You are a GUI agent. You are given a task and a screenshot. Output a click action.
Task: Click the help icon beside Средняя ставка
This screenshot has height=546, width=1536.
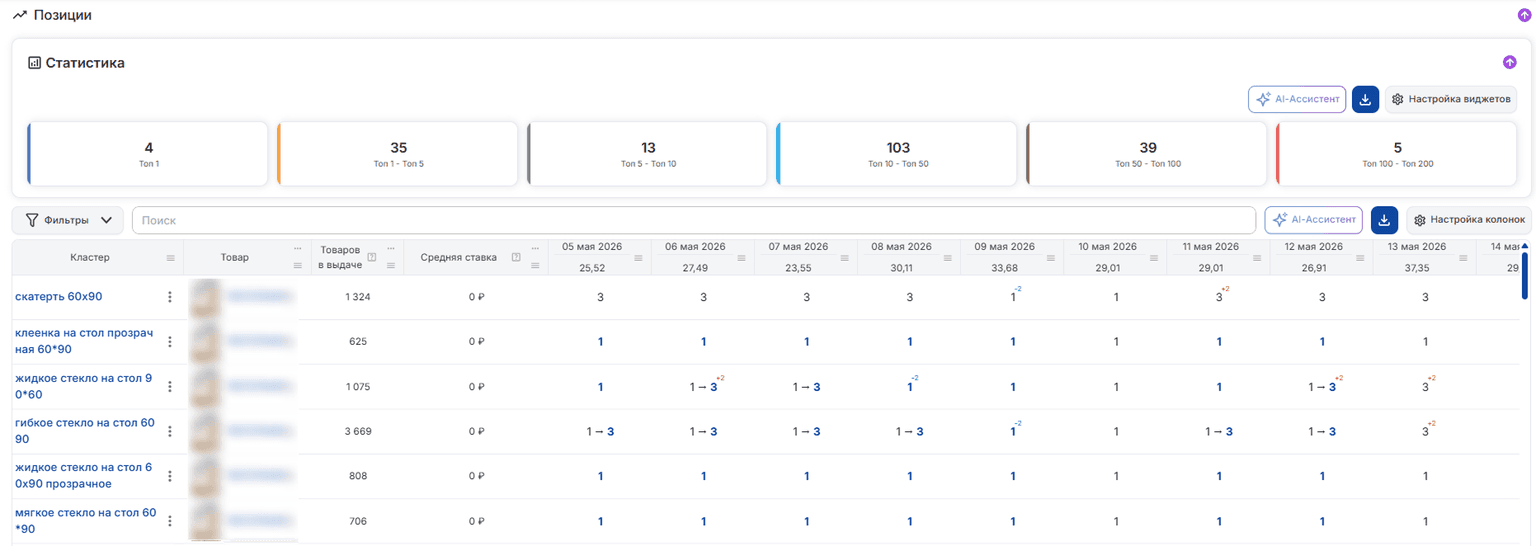[x=516, y=257]
